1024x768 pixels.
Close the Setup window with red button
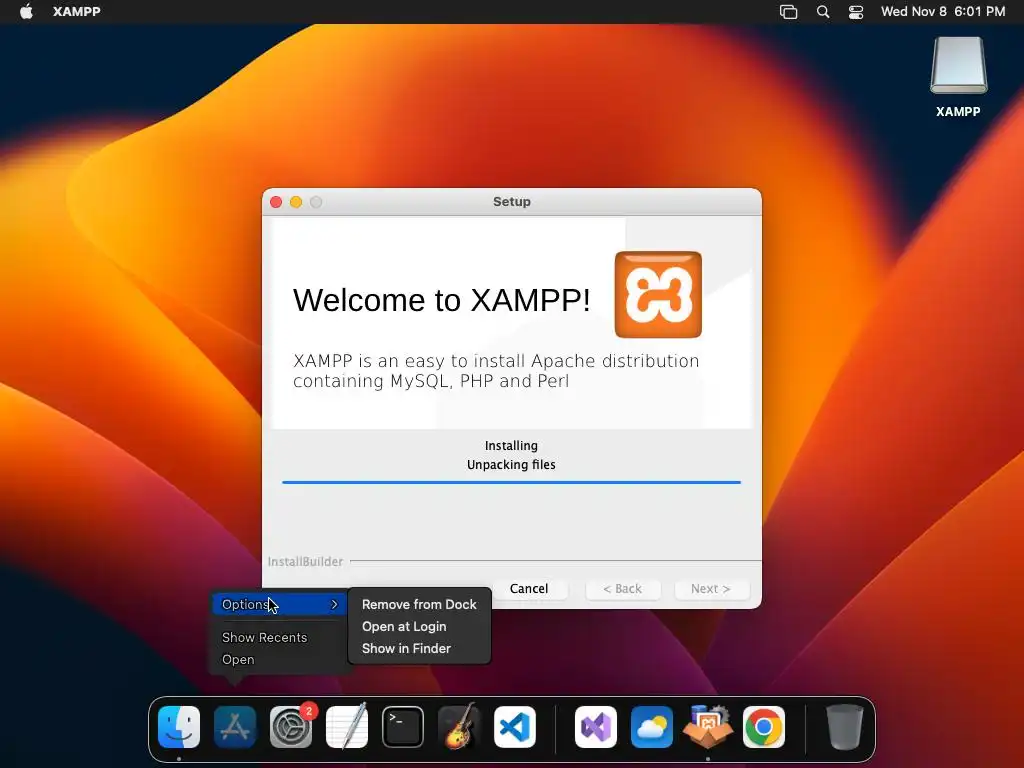pos(276,202)
